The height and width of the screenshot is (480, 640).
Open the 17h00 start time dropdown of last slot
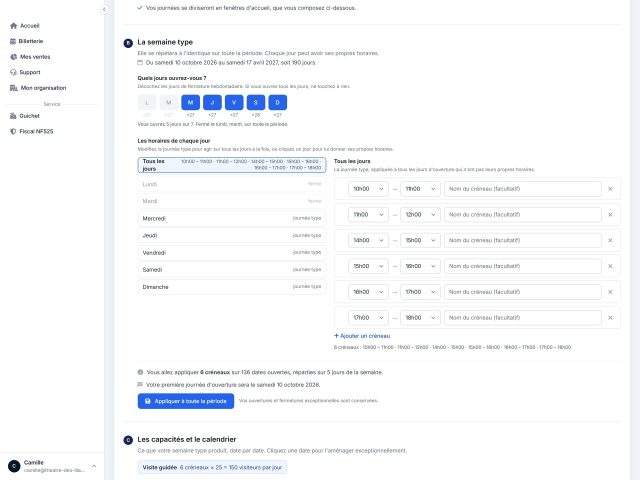pos(368,318)
